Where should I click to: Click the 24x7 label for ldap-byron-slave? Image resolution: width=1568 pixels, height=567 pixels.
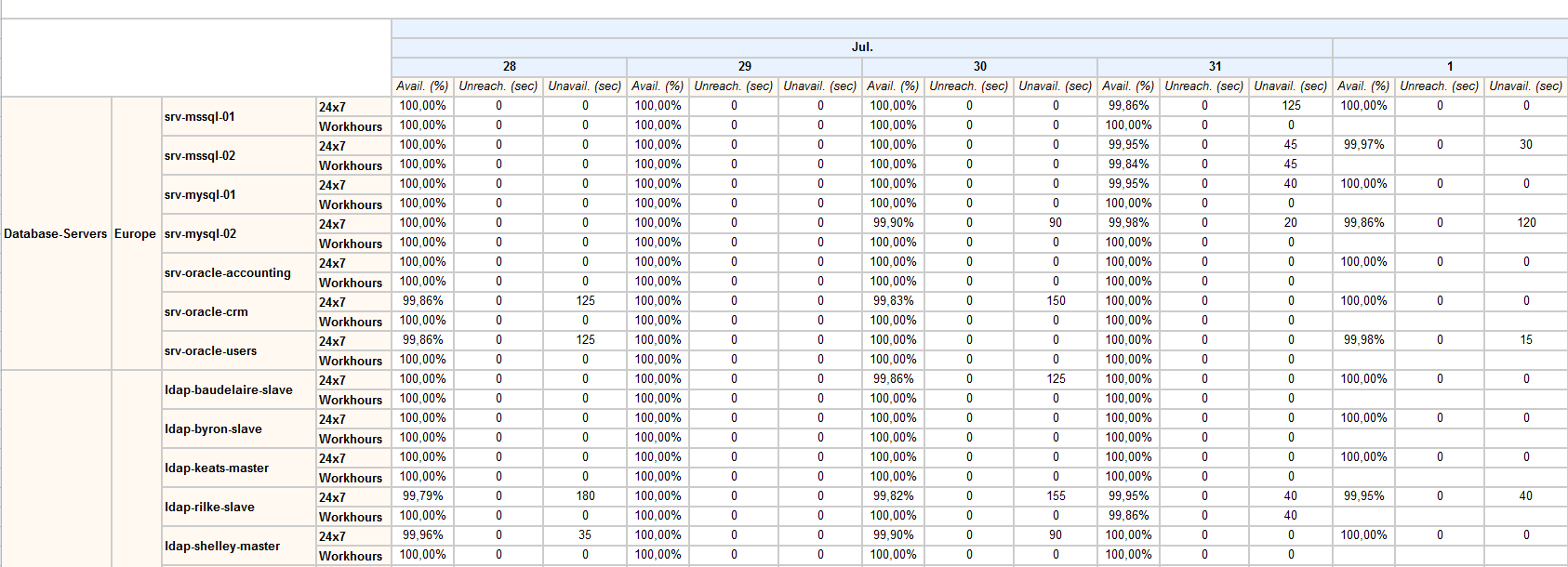point(332,420)
